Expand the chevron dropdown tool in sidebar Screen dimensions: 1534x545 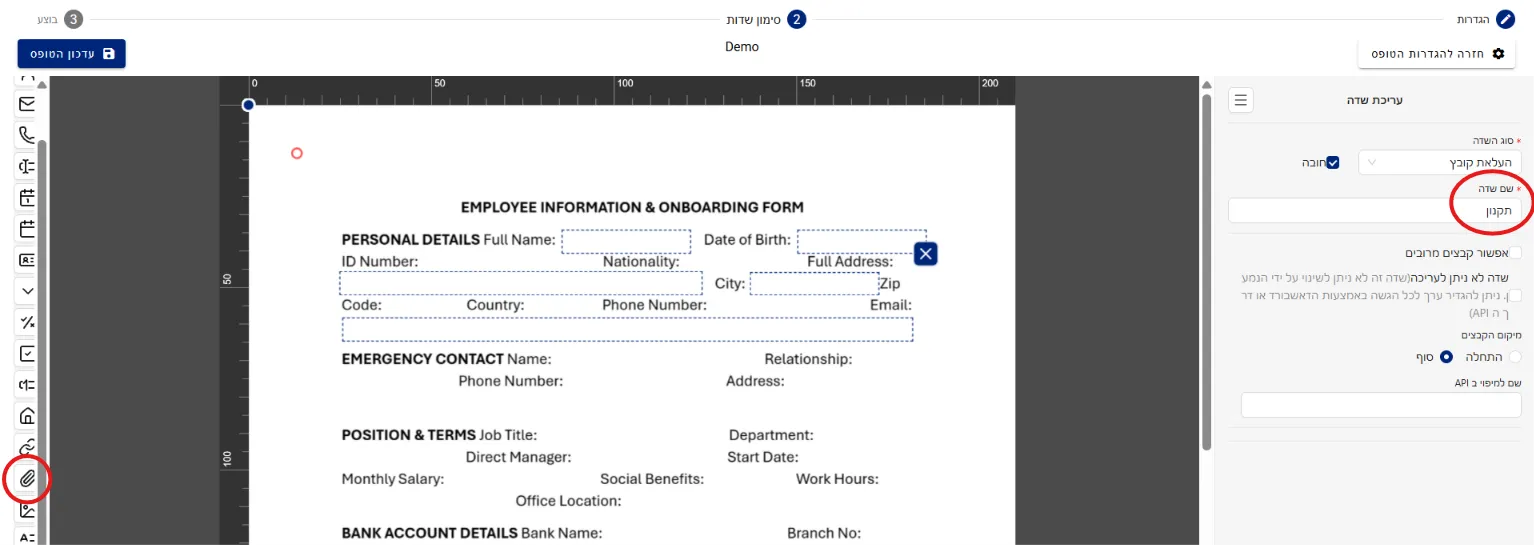point(27,291)
